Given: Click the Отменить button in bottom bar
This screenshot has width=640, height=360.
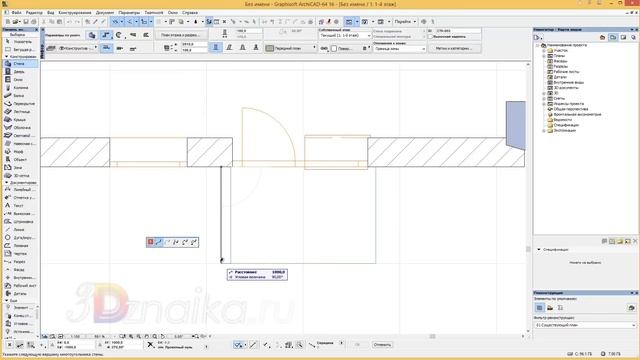Looking at the screenshot, I should [382, 345].
